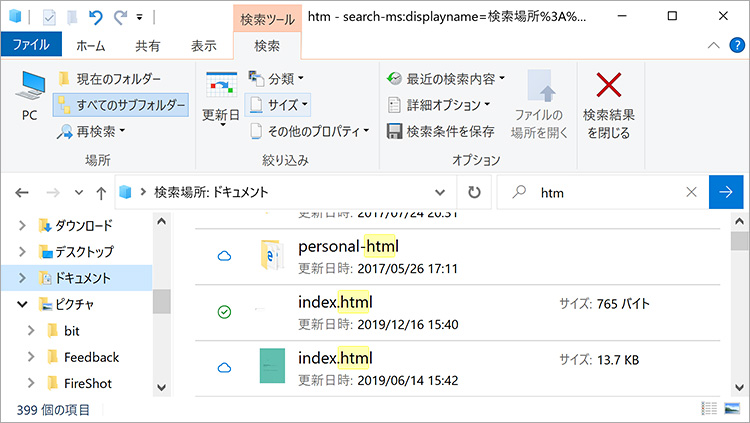Click the refresh button beside address bar
Screen dimensions: 750x423
click(473, 192)
